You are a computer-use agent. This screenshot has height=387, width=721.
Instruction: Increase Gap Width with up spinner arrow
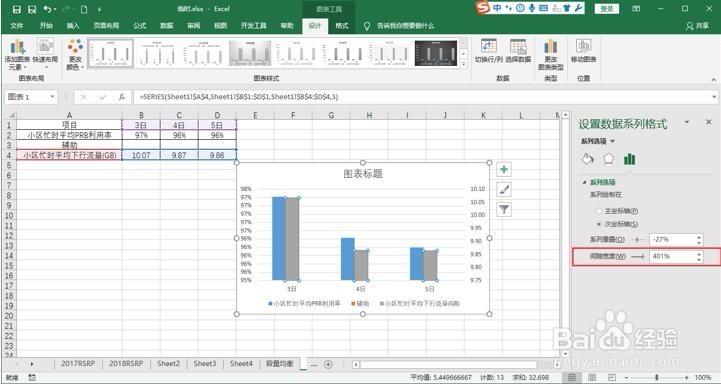pos(699,254)
